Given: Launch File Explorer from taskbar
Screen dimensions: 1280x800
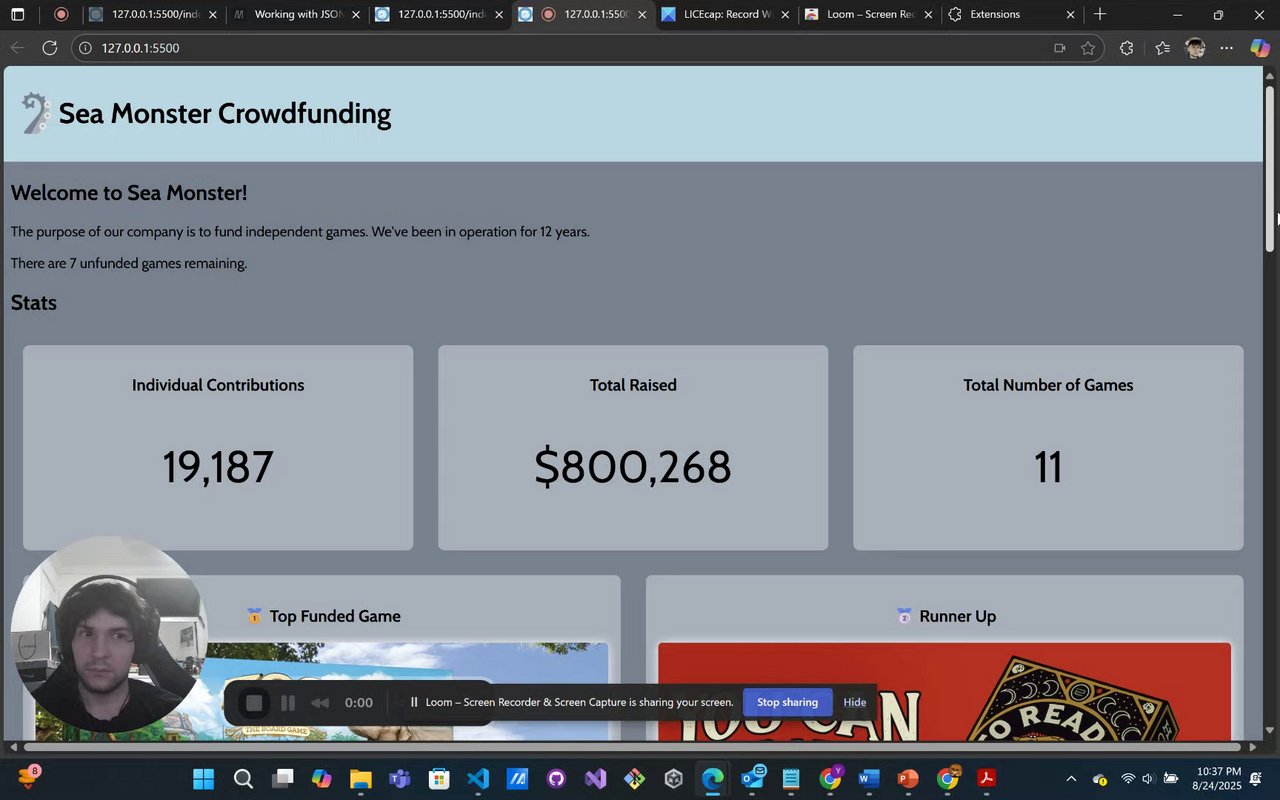Looking at the screenshot, I should tap(361, 779).
